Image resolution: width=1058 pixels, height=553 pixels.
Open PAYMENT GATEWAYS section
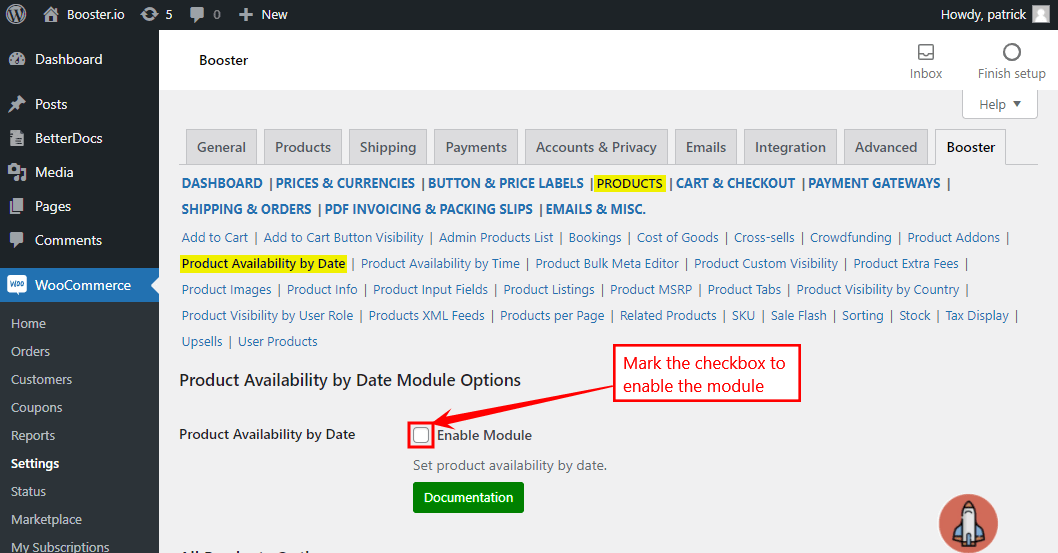tap(874, 183)
